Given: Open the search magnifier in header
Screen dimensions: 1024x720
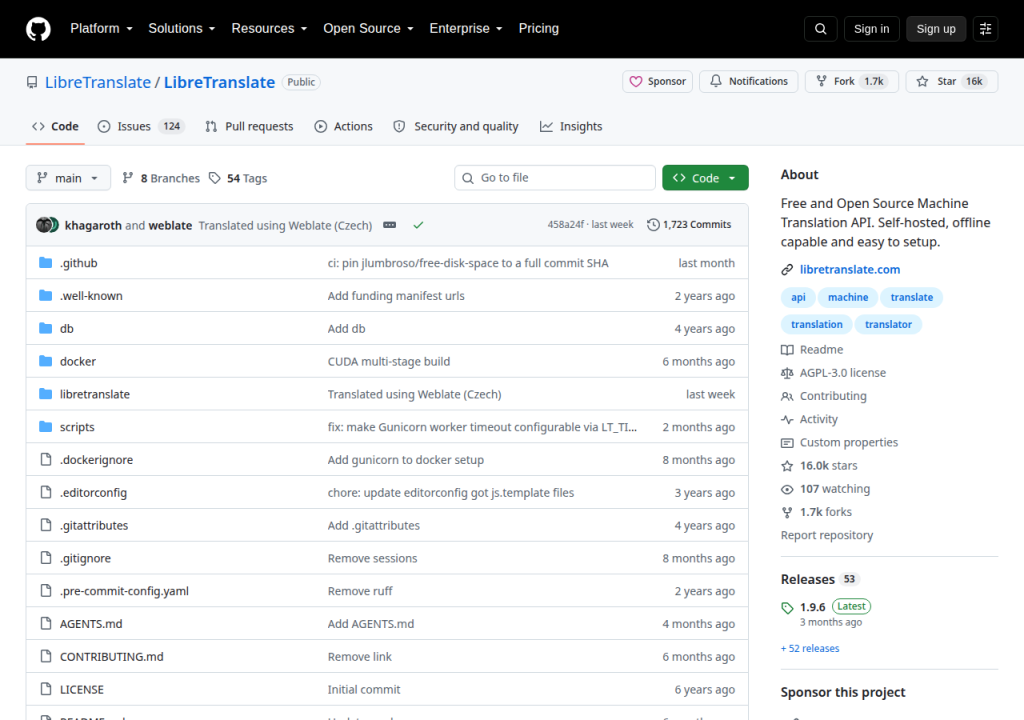Looking at the screenshot, I should tap(820, 29).
